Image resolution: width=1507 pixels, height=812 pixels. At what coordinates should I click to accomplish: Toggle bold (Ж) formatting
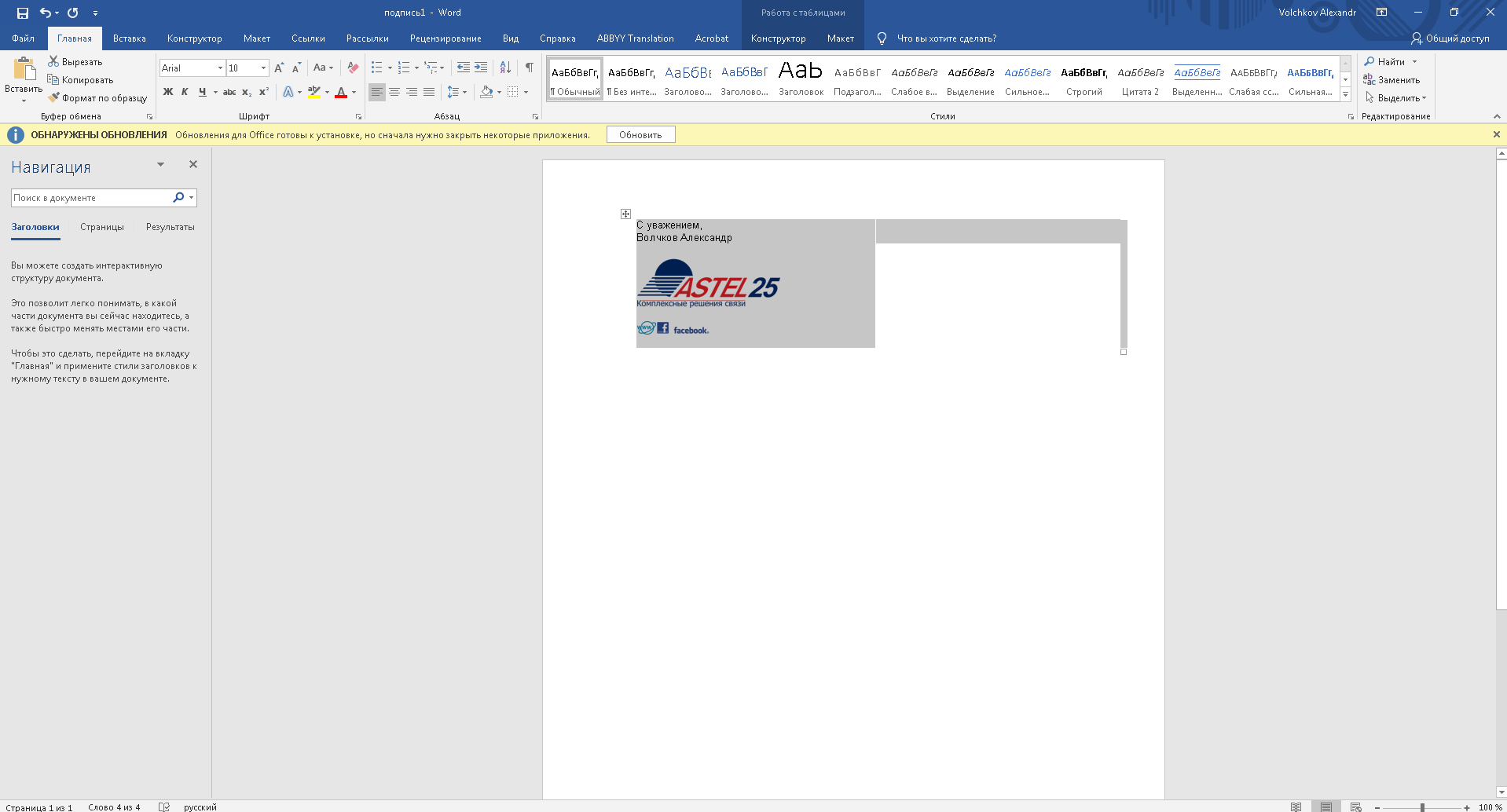coord(167,92)
